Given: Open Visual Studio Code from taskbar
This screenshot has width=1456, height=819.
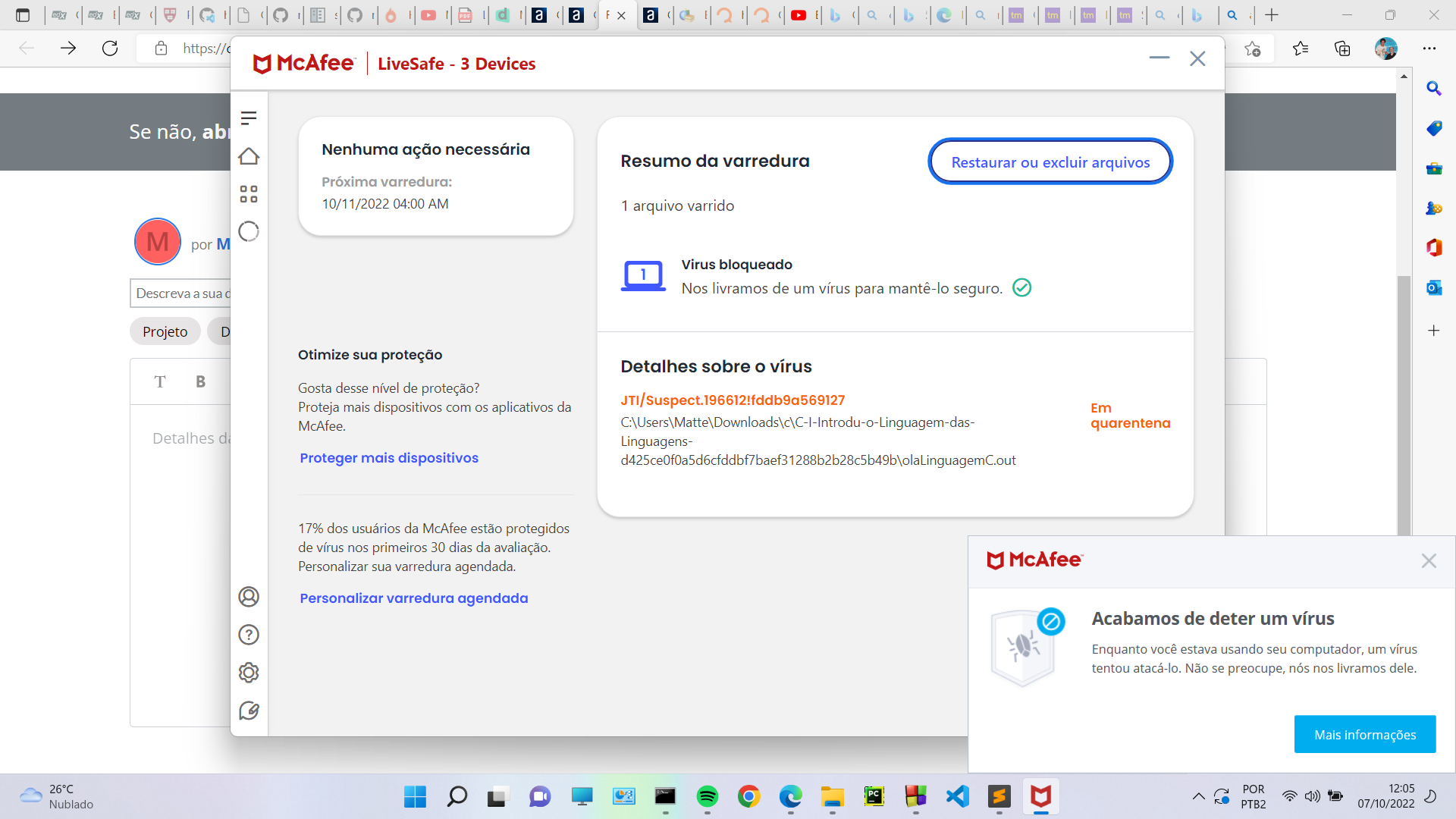Looking at the screenshot, I should pyautogui.click(x=957, y=796).
